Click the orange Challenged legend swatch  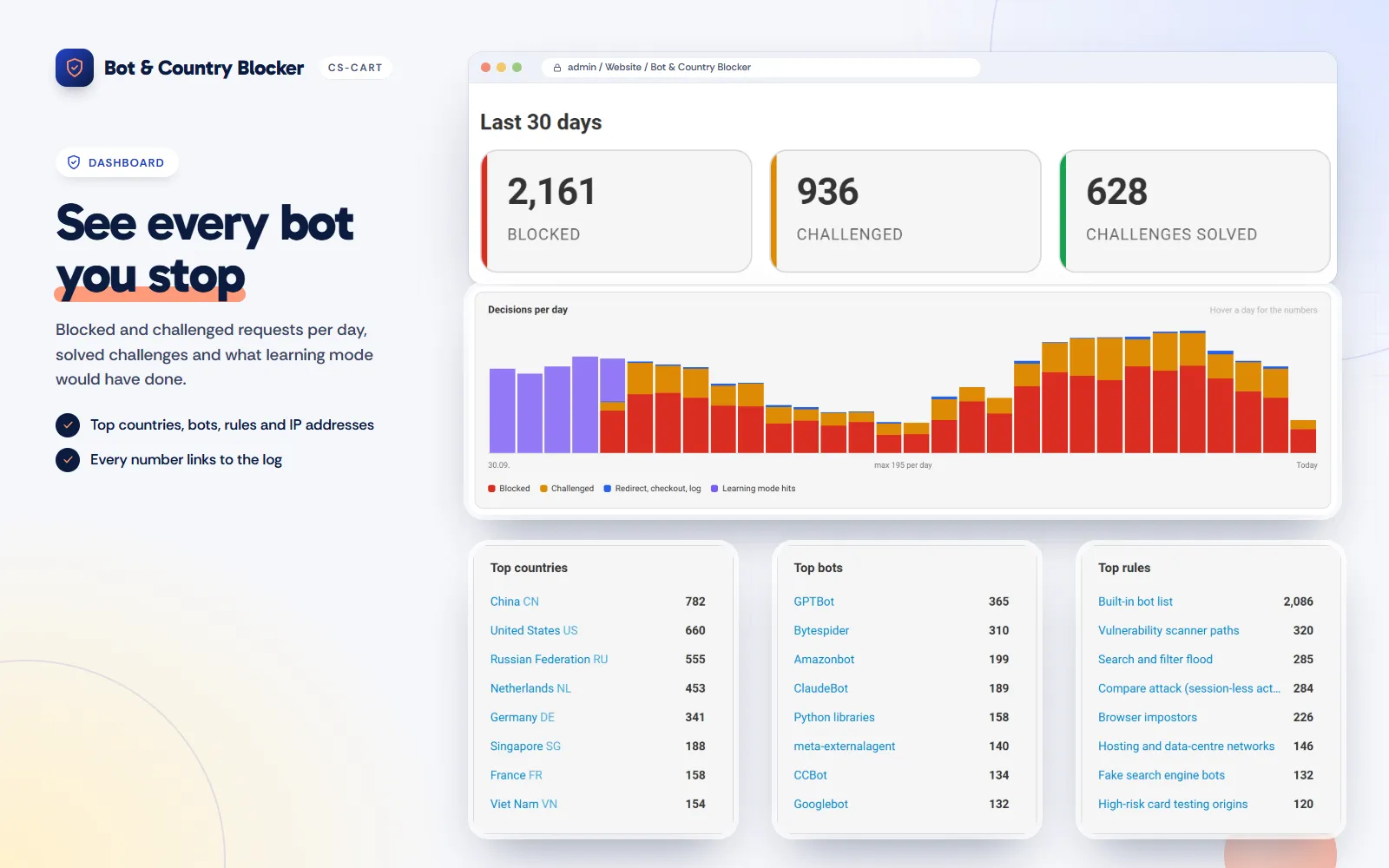coord(543,489)
